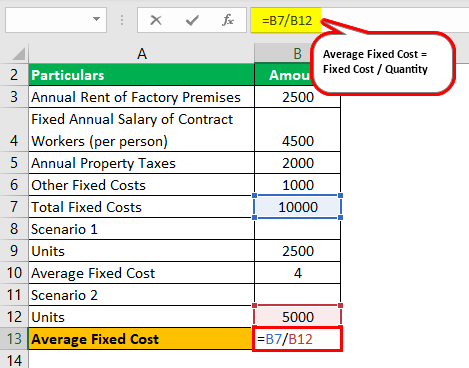Screen dimensions: 469x368
Task: Click cell B13 containing =B7/B12
Action: [x=297, y=339]
